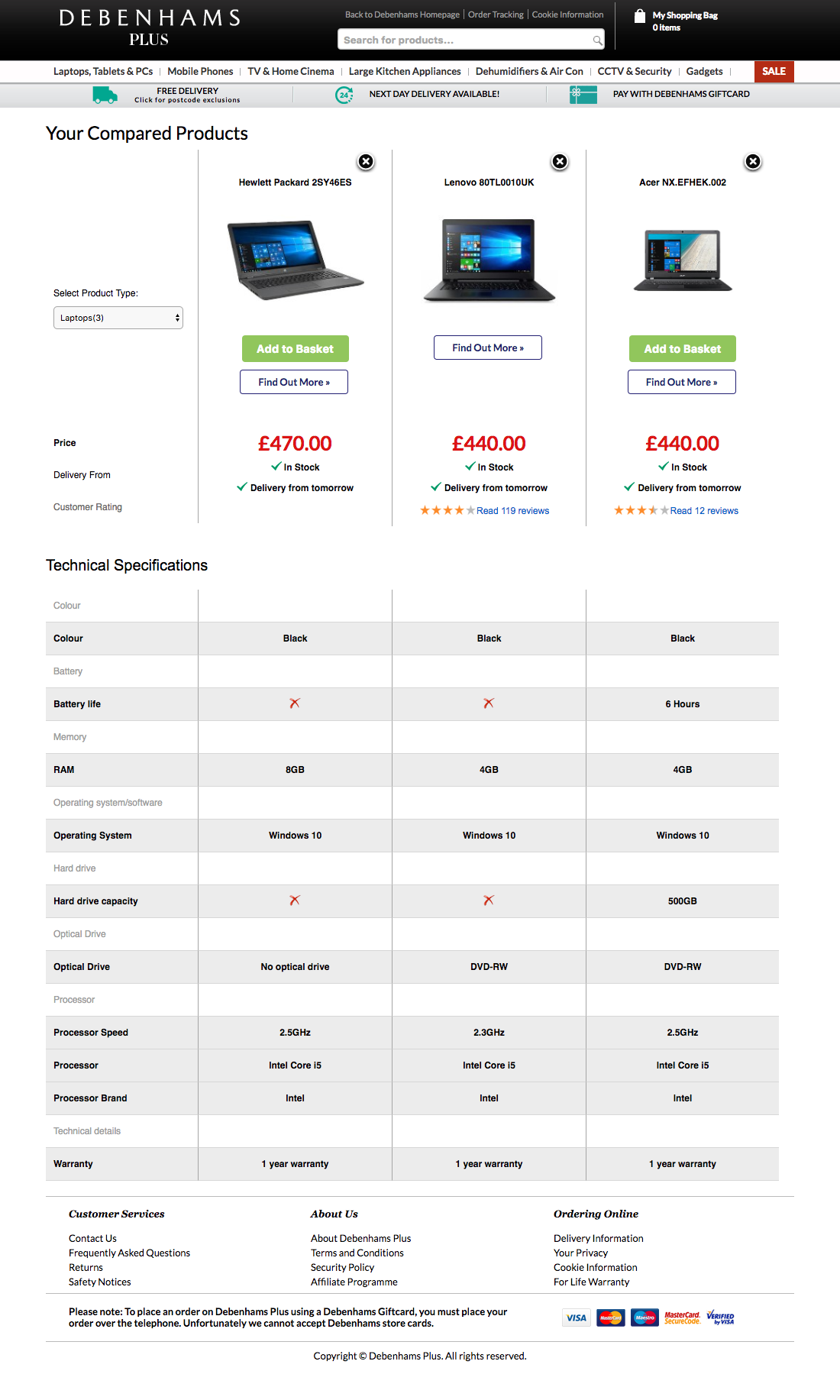Open the Order Tracking link
840x1400 pixels.
[496, 14]
